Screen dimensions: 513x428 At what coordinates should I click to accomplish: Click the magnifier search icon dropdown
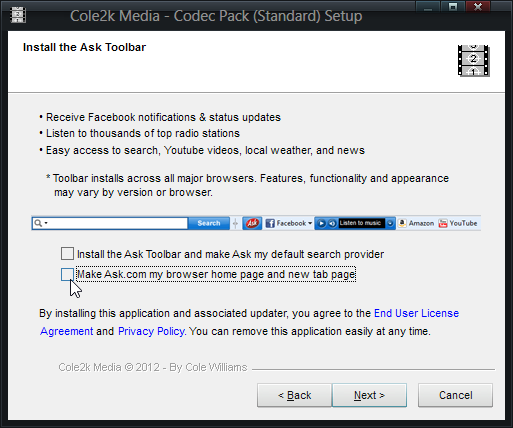point(41,223)
